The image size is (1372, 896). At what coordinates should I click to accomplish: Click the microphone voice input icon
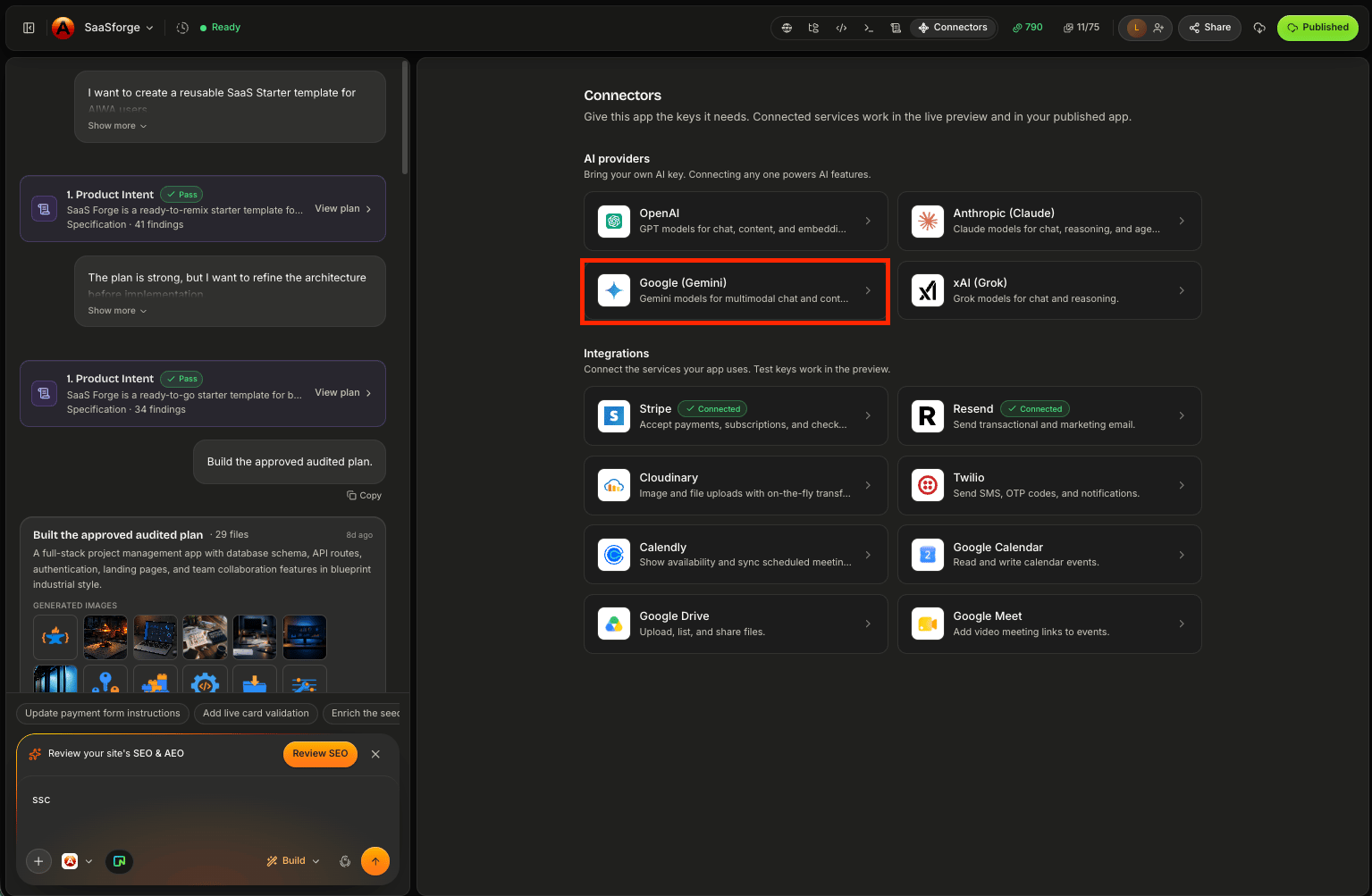pyautogui.click(x=345, y=861)
